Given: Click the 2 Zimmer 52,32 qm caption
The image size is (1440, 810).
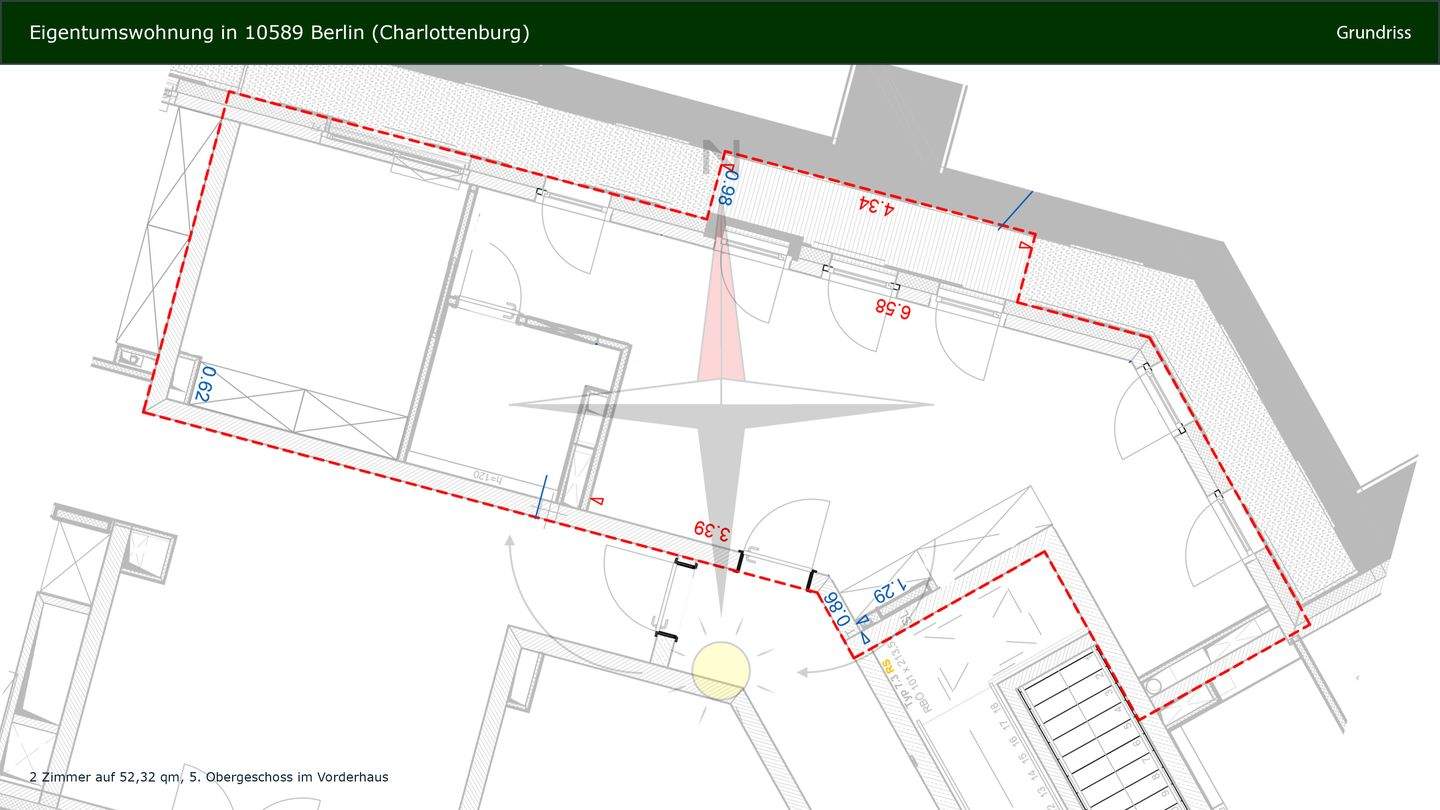Looking at the screenshot, I should pyautogui.click(x=209, y=777).
